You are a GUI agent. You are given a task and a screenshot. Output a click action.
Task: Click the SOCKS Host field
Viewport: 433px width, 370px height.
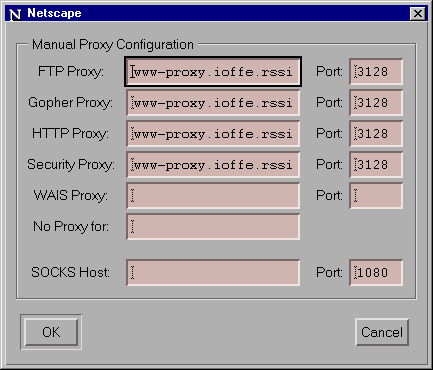click(213, 273)
